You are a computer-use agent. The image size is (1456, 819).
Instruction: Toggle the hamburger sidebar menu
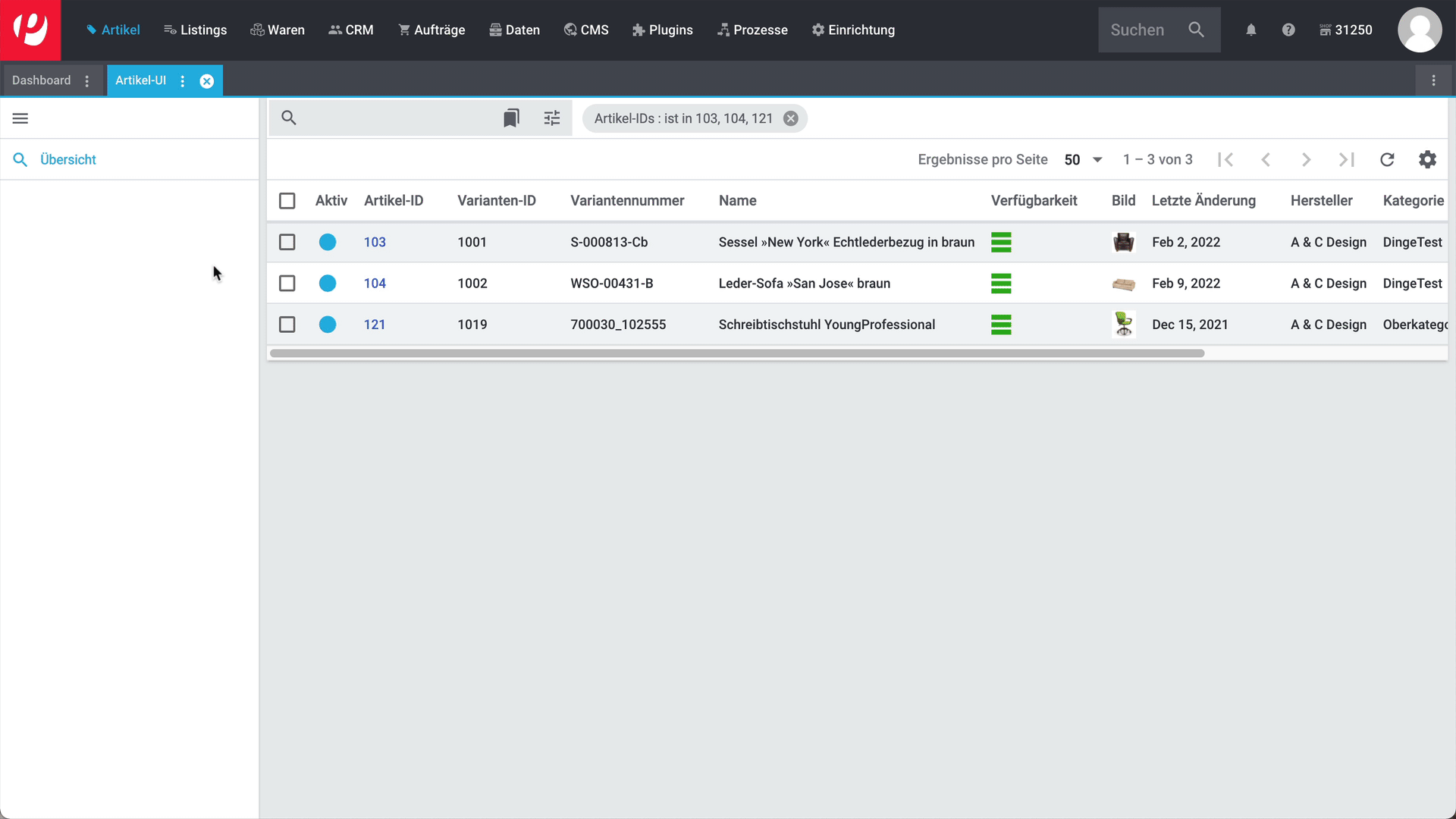click(20, 118)
